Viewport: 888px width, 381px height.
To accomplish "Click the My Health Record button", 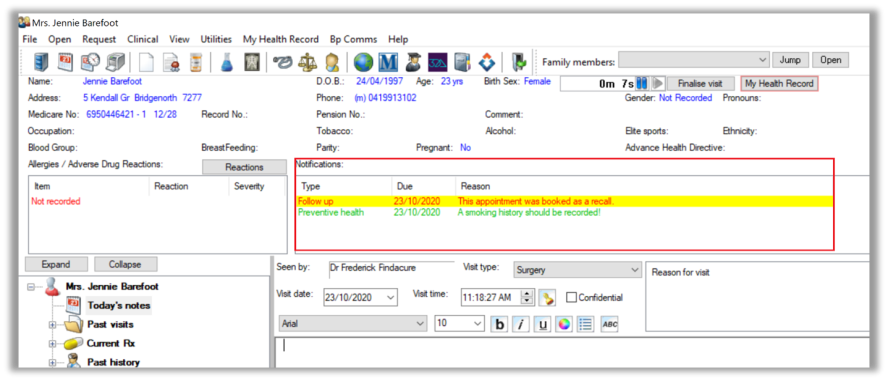I will pos(779,83).
